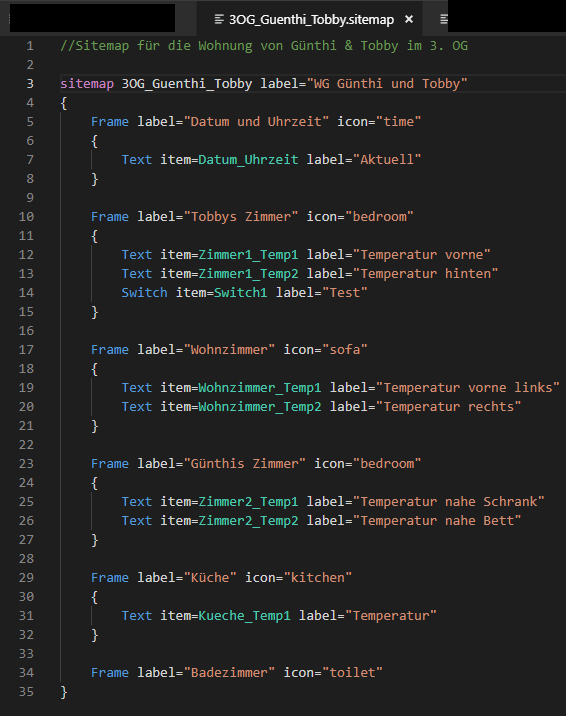Click the comment text on line 1
Screen dimensions: 566x716
tap(264, 46)
